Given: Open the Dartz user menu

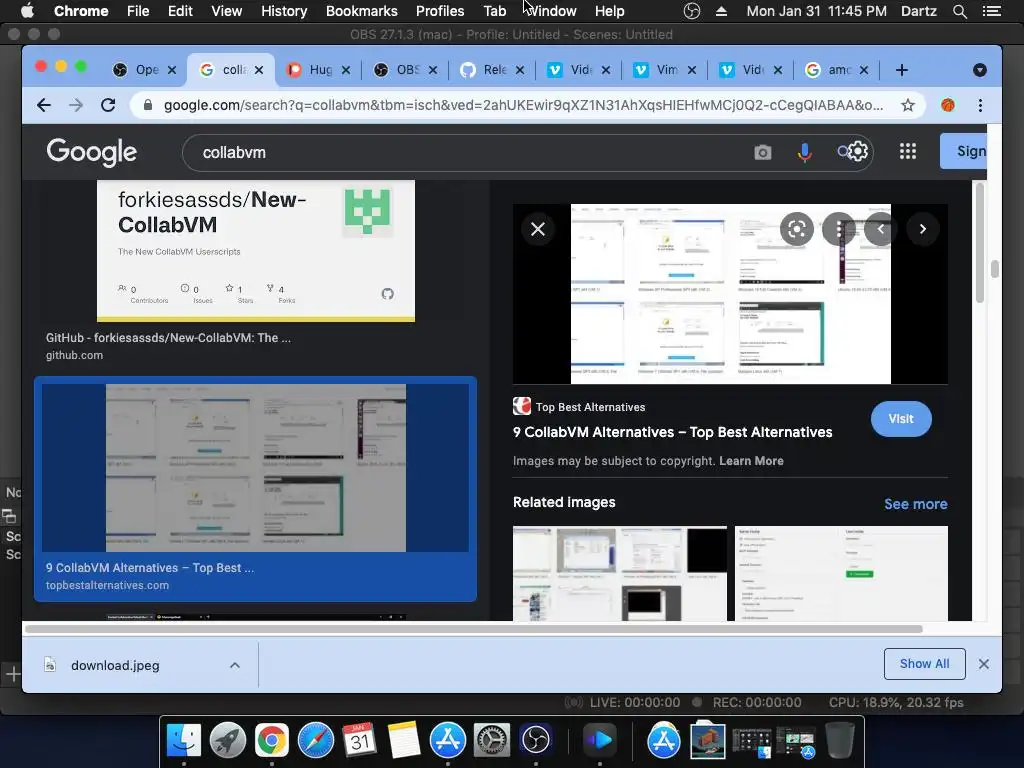Looking at the screenshot, I should (918, 11).
